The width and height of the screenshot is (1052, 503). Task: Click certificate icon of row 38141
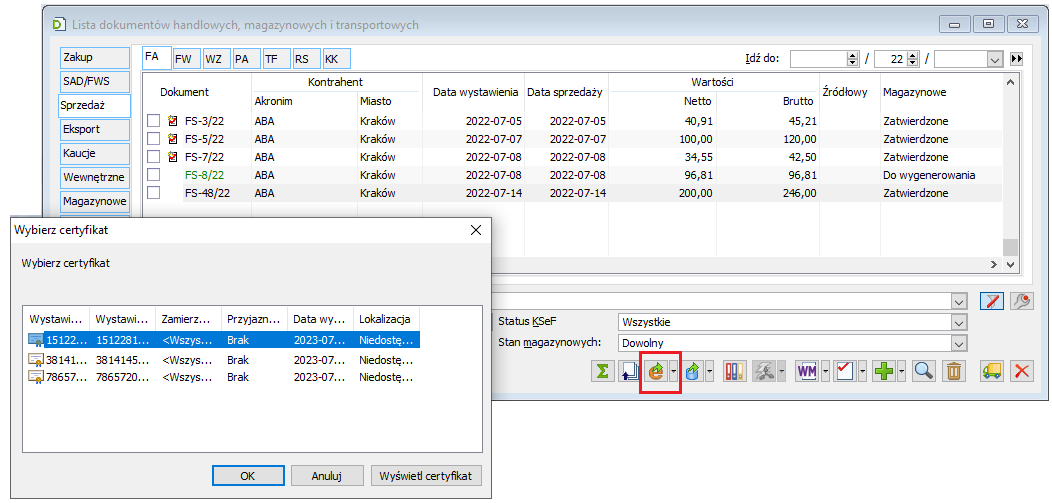click(36, 359)
